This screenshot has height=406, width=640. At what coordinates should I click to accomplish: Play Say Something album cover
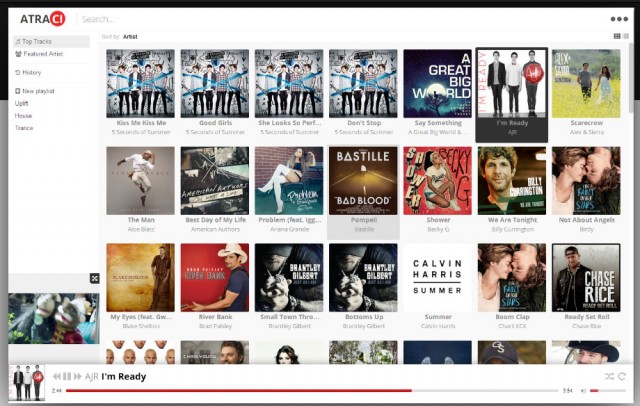pos(438,84)
